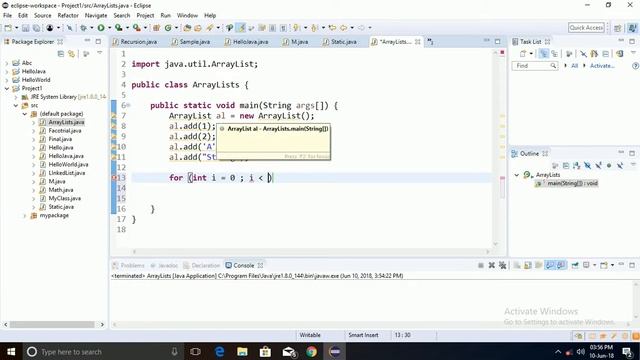Viewport: 640px width, 360px height.
Task: Click the search magnifier in Task List Find
Action: [x=553, y=66]
